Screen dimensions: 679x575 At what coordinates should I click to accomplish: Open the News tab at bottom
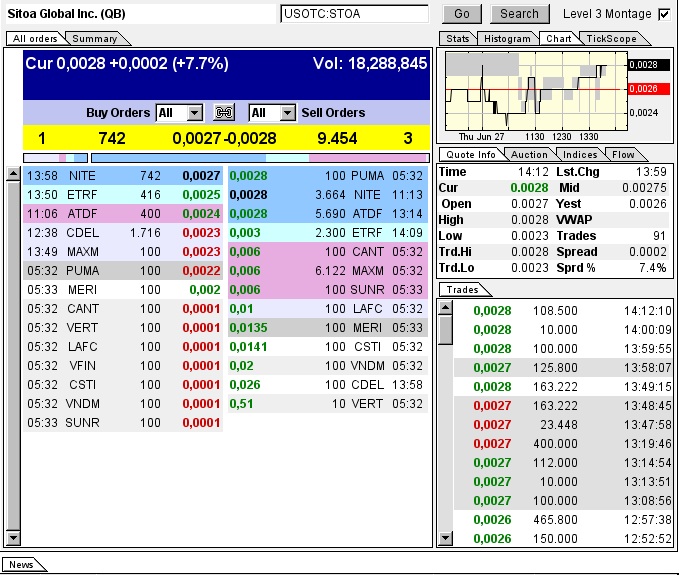[x=21, y=565]
